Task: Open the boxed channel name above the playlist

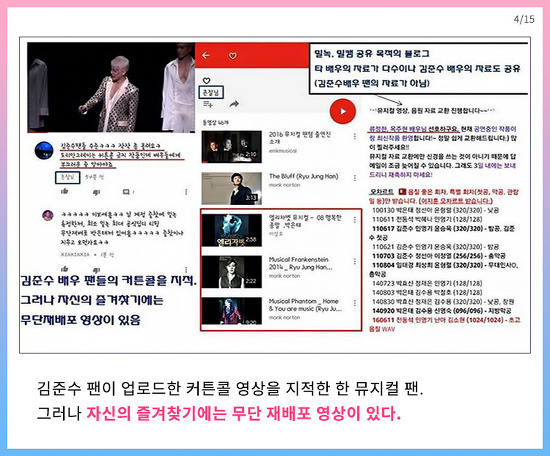Action: pos(211,92)
